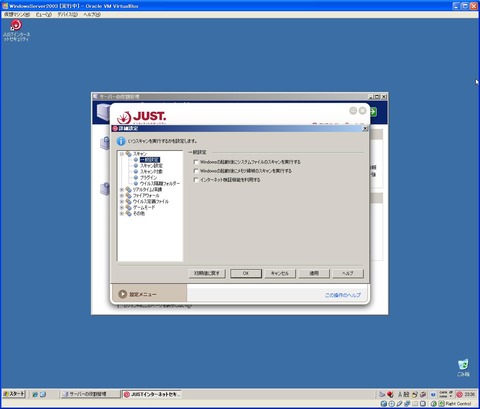Open the この操作のヘルプ link

(343, 295)
